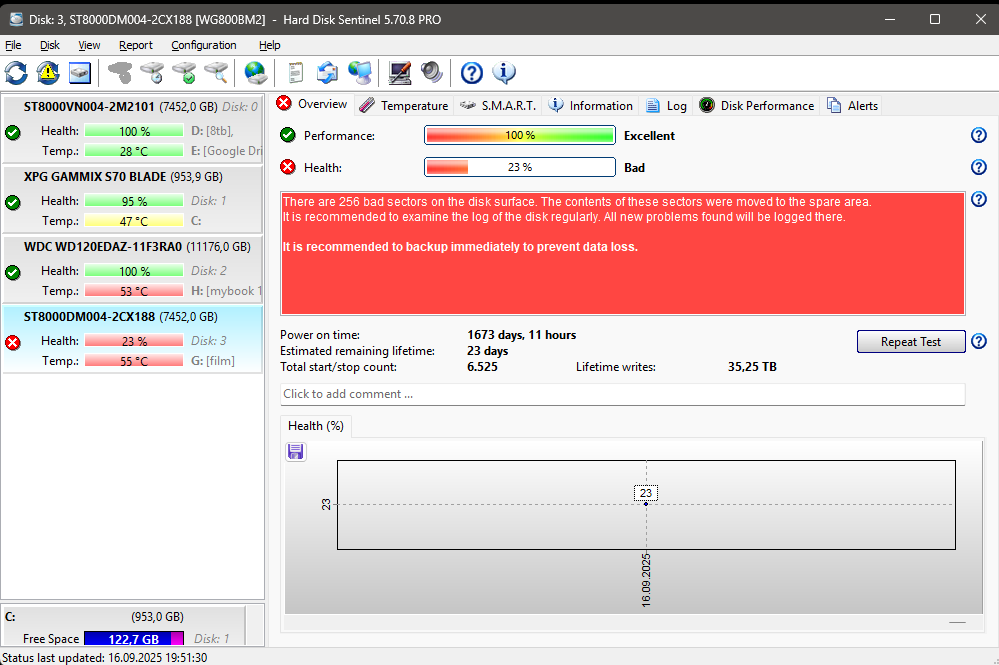
Task: Click the 53 °C temperature bar
Action: coord(134,291)
